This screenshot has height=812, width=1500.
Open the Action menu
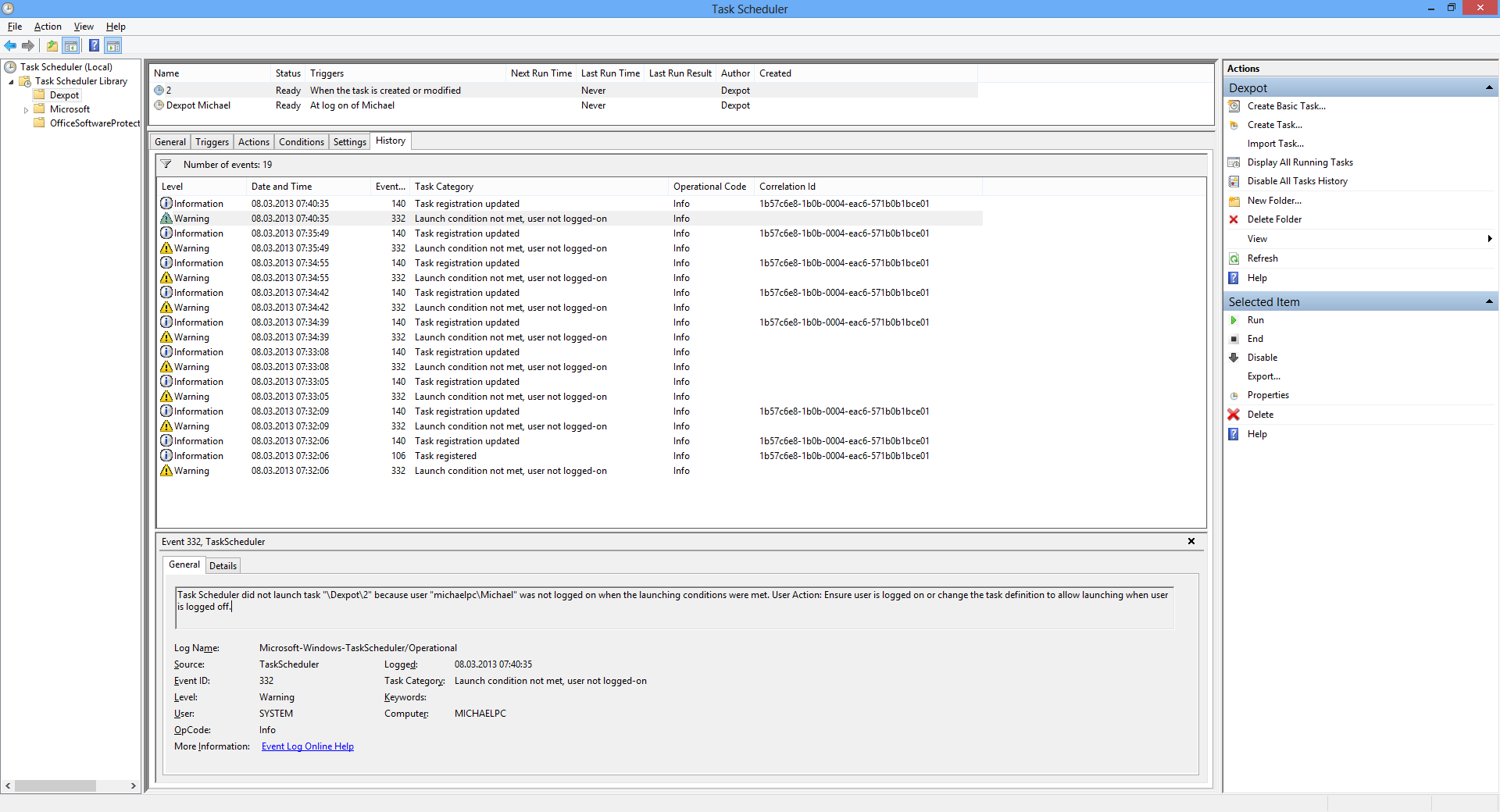pyautogui.click(x=47, y=26)
